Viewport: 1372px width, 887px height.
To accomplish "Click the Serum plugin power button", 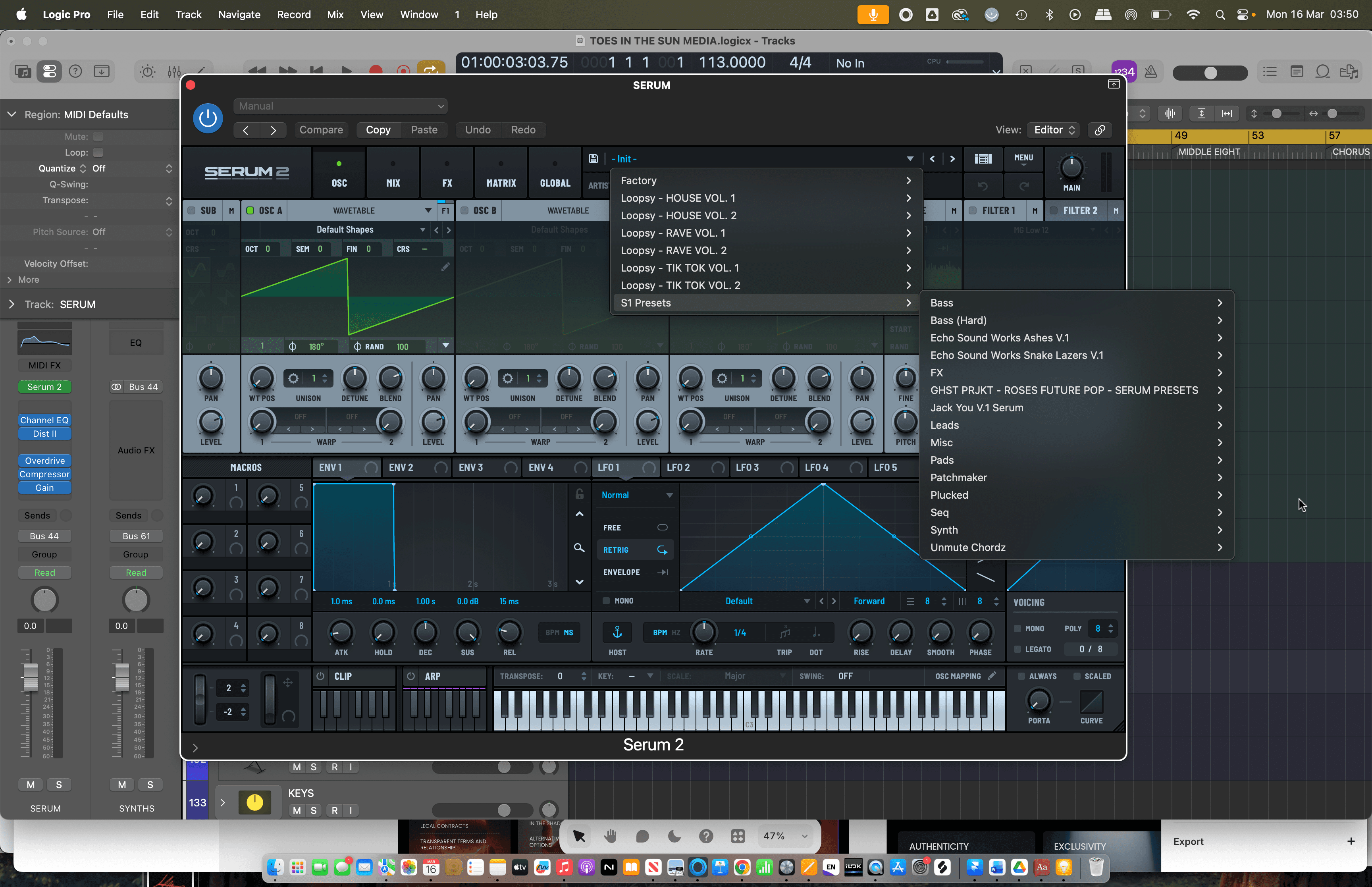I will pos(208,118).
